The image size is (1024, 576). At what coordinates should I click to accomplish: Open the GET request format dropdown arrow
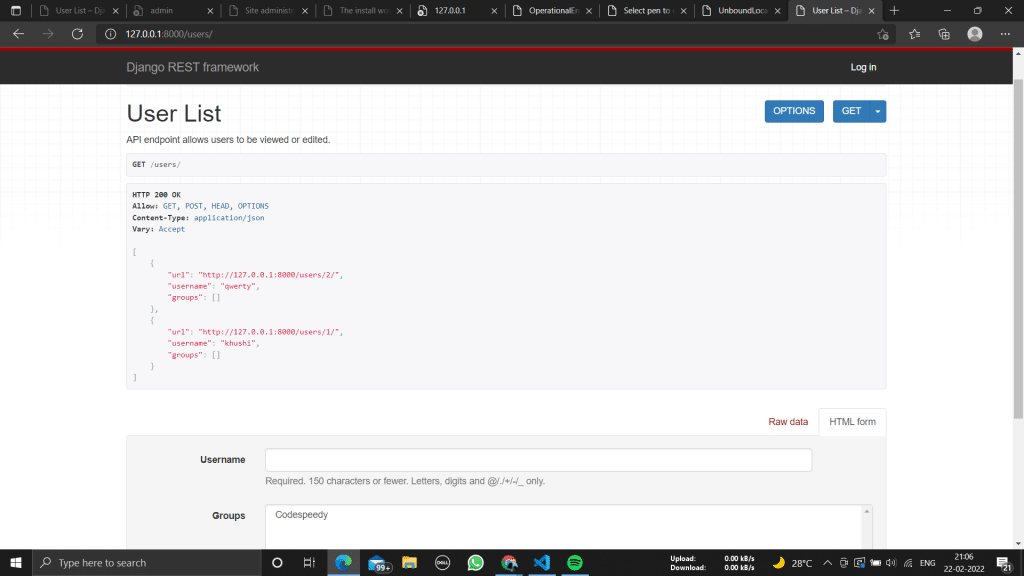[878, 111]
